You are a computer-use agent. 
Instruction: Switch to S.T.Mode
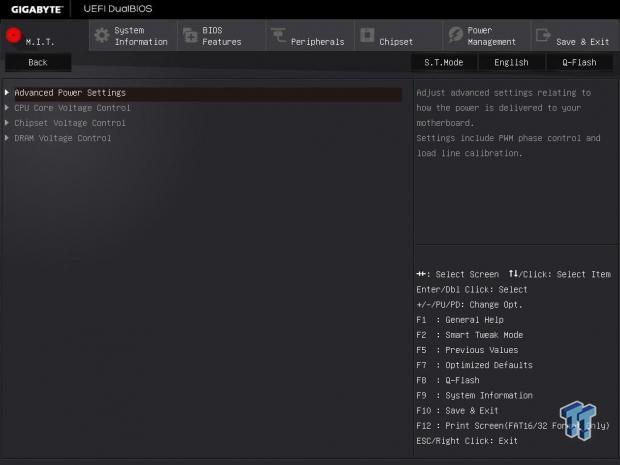click(x=444, y=62)
